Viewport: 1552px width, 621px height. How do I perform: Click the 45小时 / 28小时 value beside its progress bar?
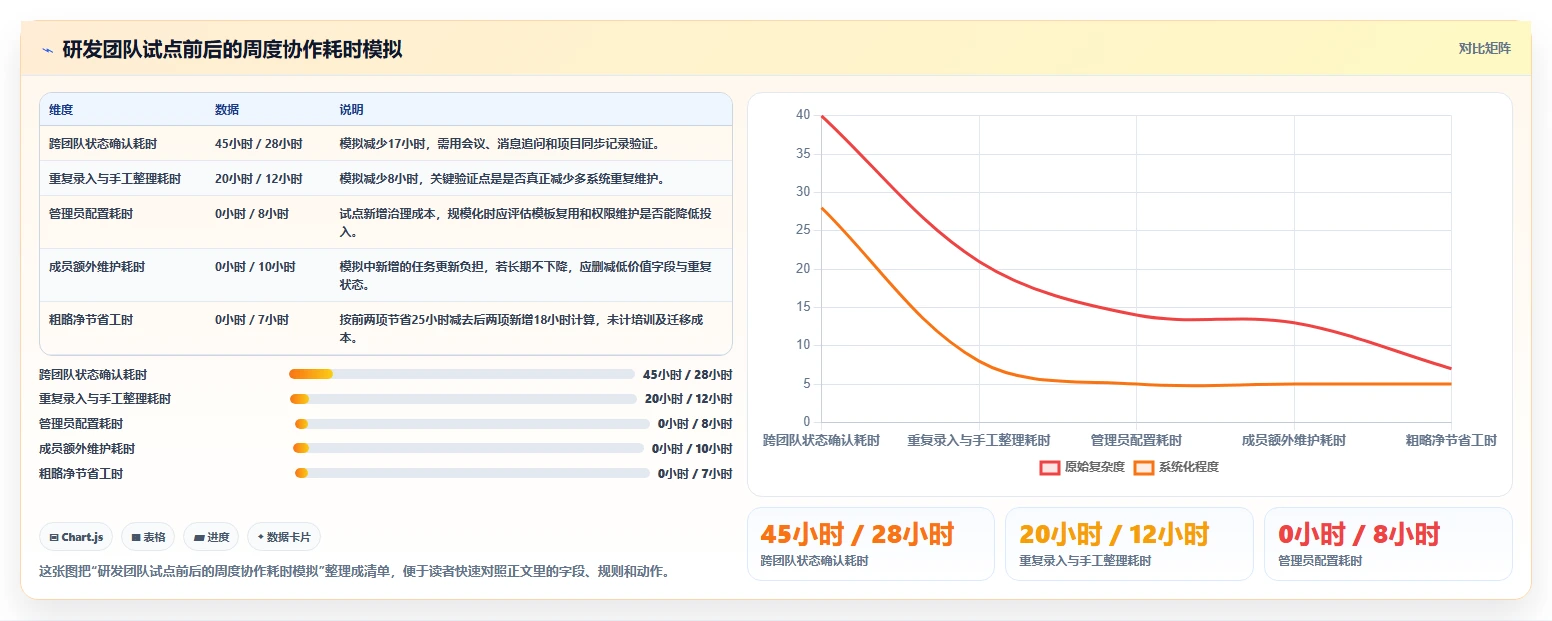(688, 374)
